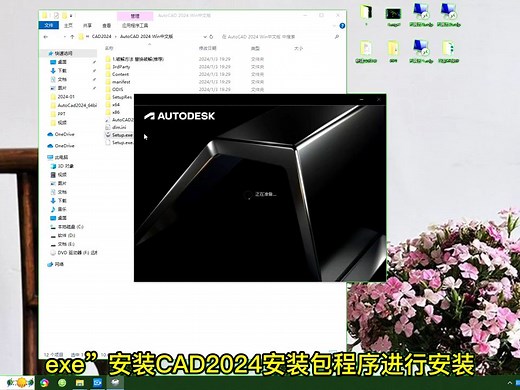This screenshot has height=390, width=520.
Task: Minimize the Autodesk installer window
Action: tap(362, 99)
